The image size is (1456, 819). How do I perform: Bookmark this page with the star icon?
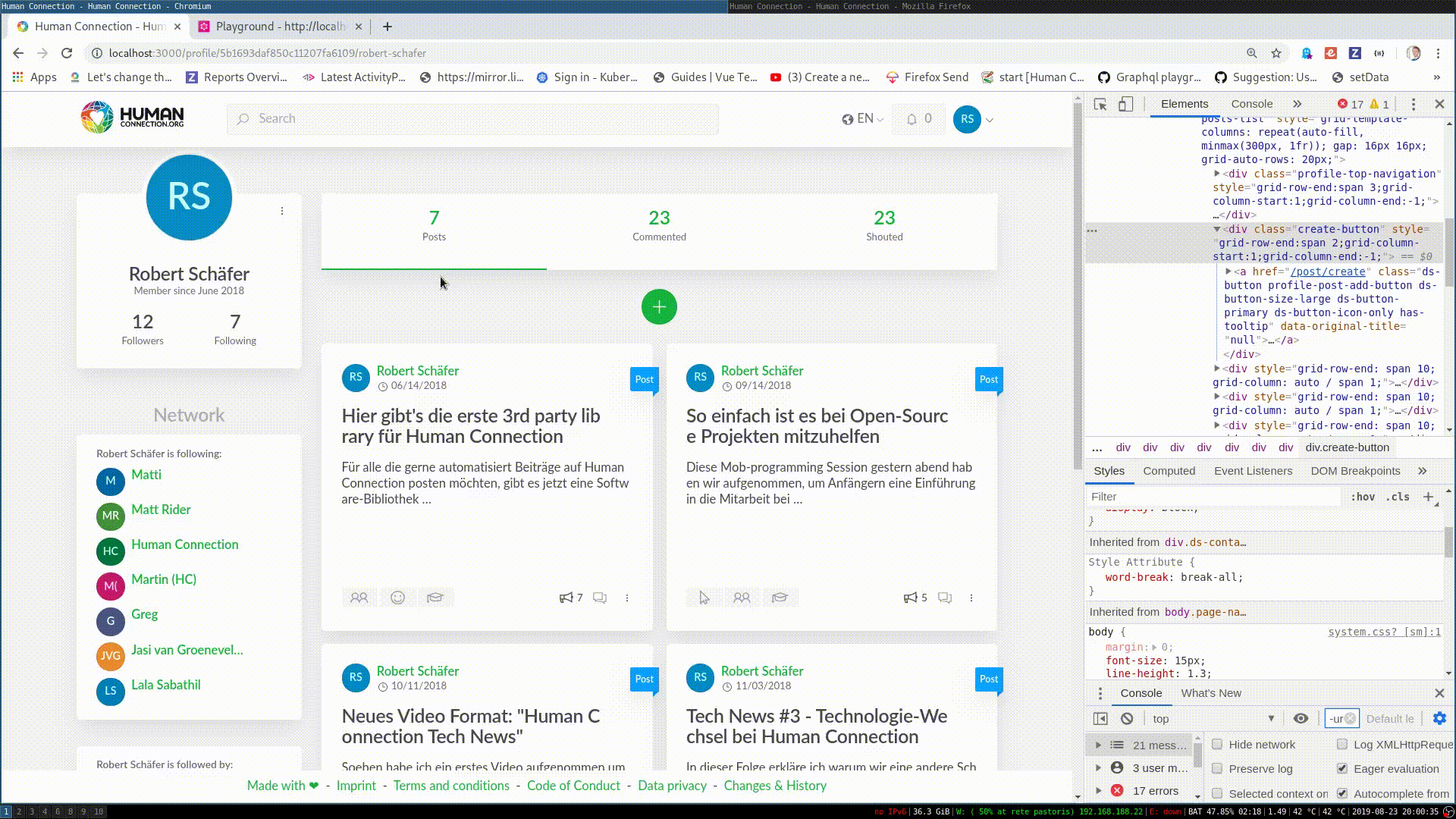1276,53
